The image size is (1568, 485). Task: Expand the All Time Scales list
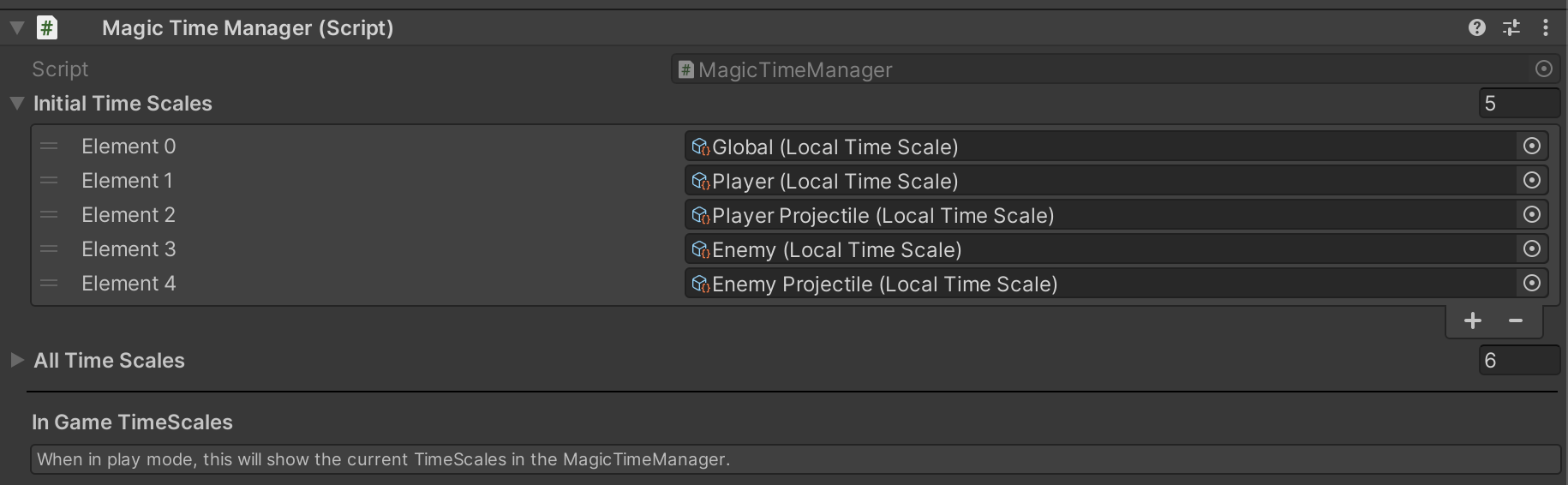click(x=16, y=361)
